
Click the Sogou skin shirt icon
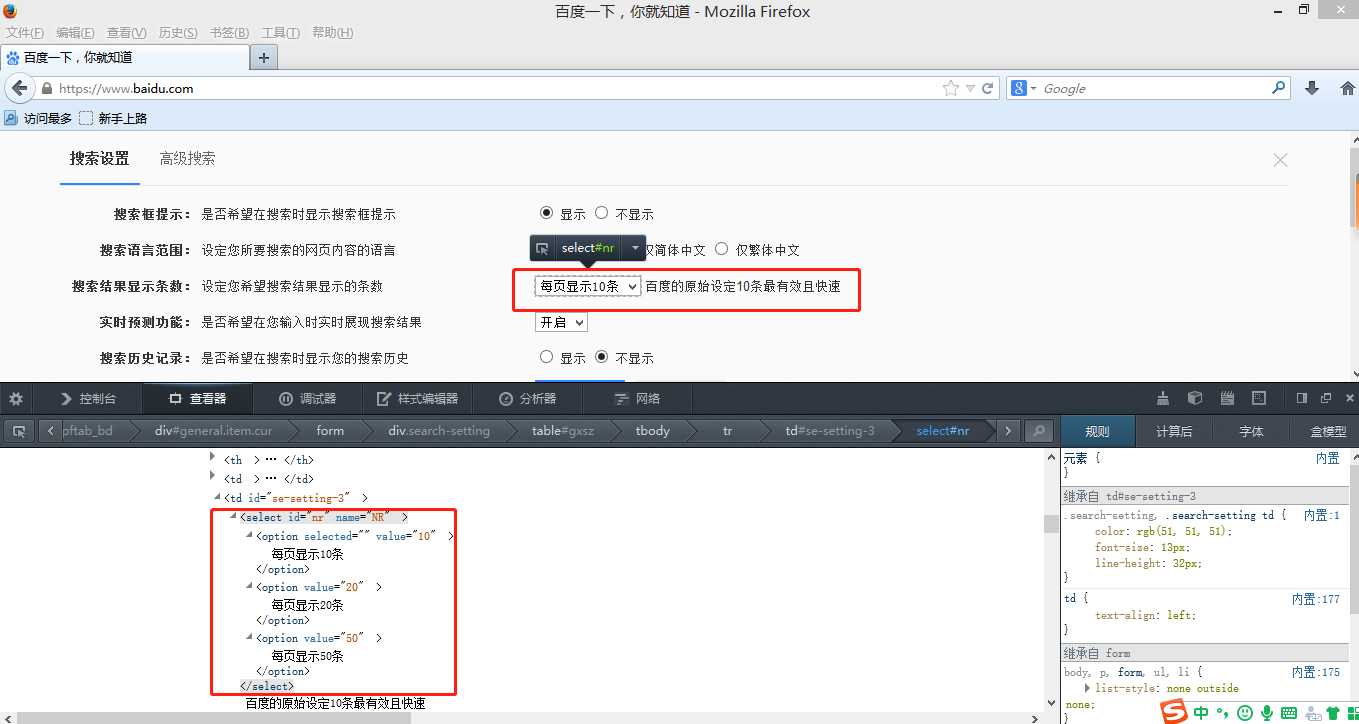pos(1333,713)
